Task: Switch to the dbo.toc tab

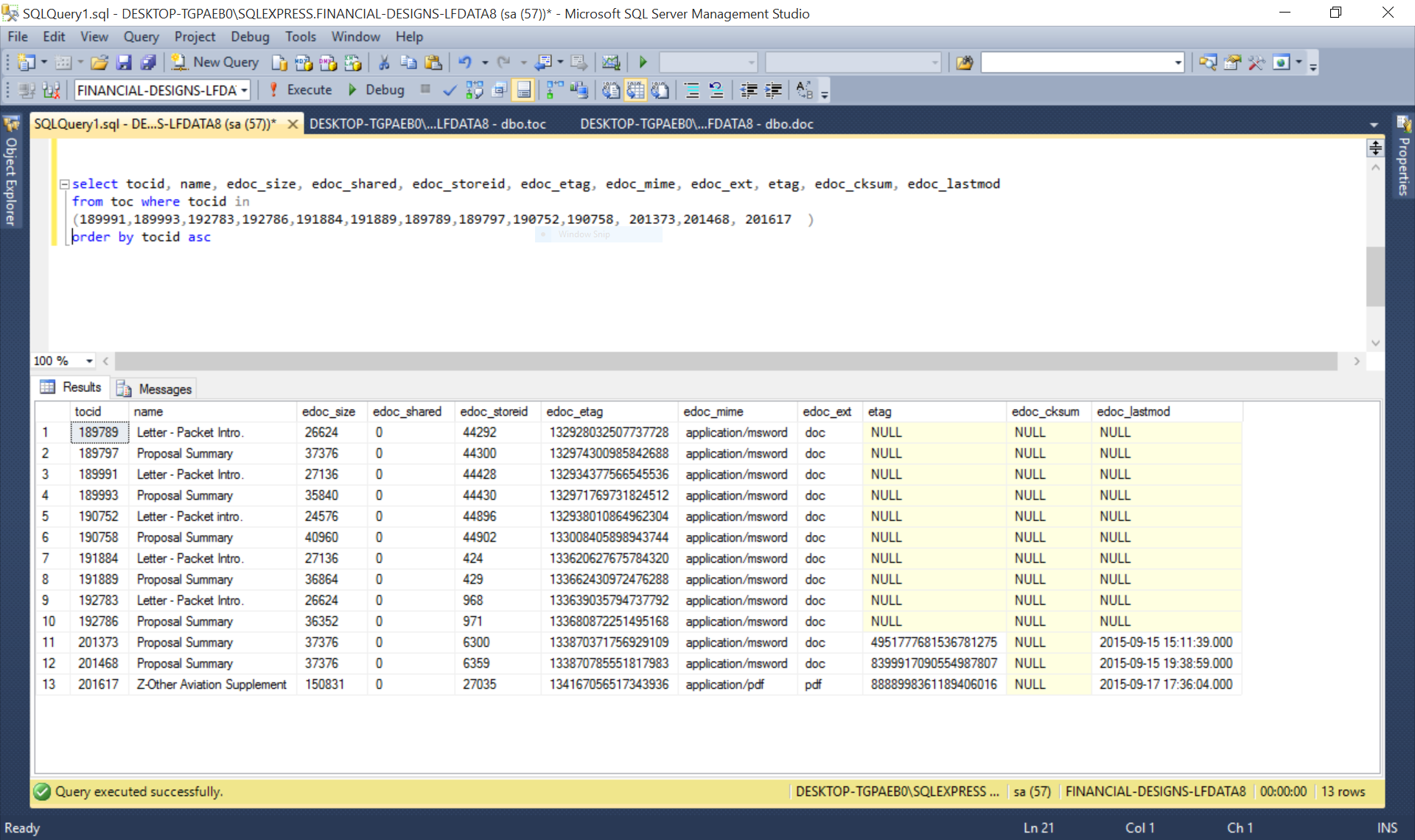Action: pyautogui.click(x=427, y=124)
